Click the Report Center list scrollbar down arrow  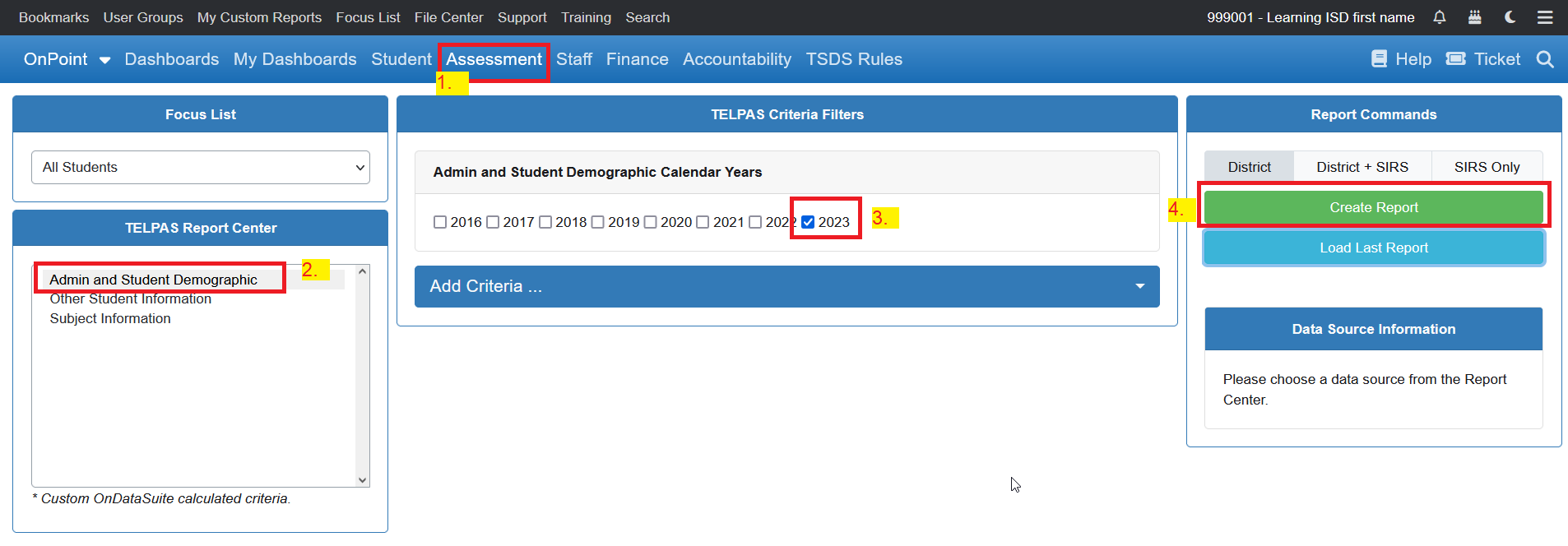point(362,480)
